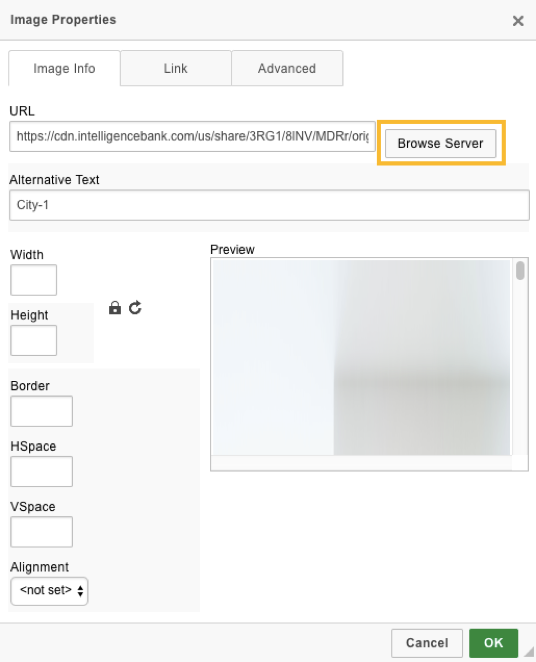This screenshot has width=536, height=662.
Task: Select the Image Info tab
Action: (64, 68)
